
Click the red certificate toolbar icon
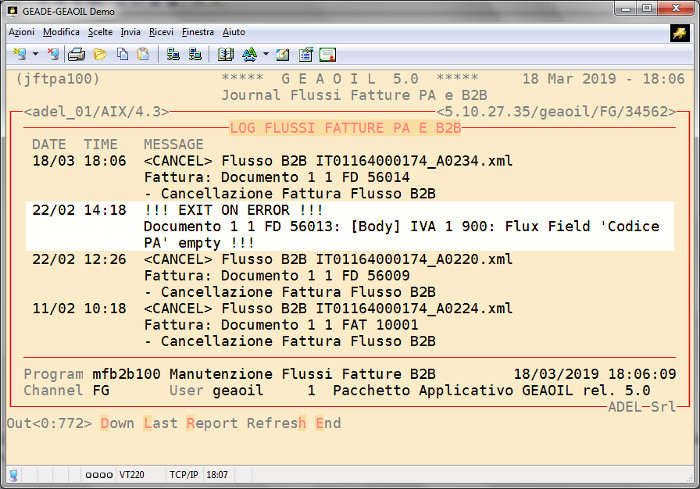(x=327, y=54)
